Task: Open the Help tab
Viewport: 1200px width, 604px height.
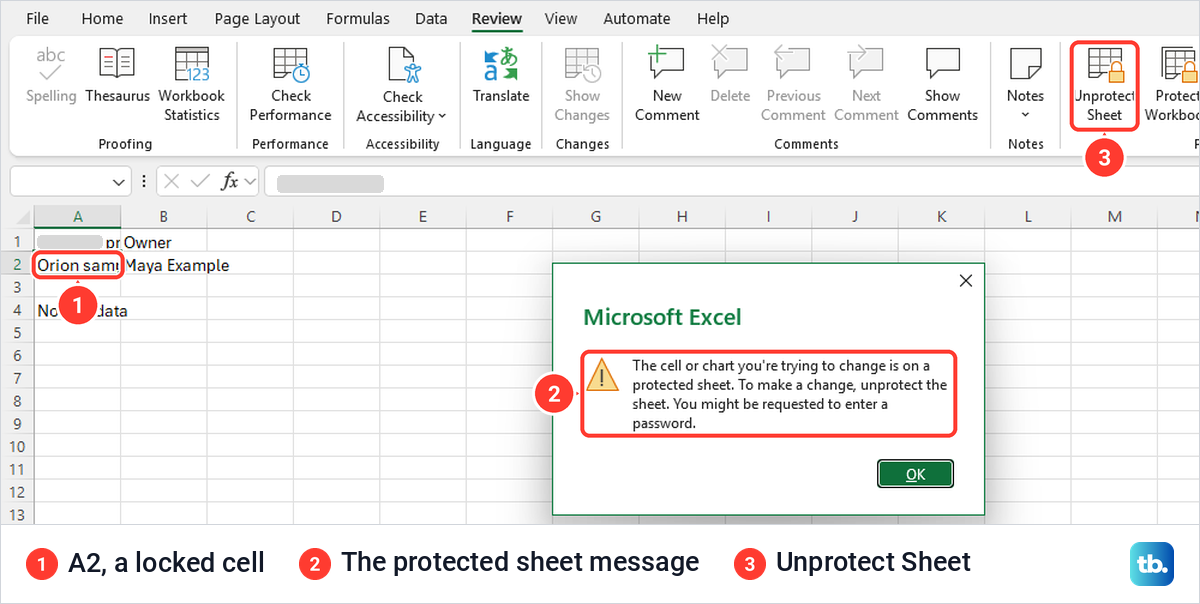Action: [713, 18]
